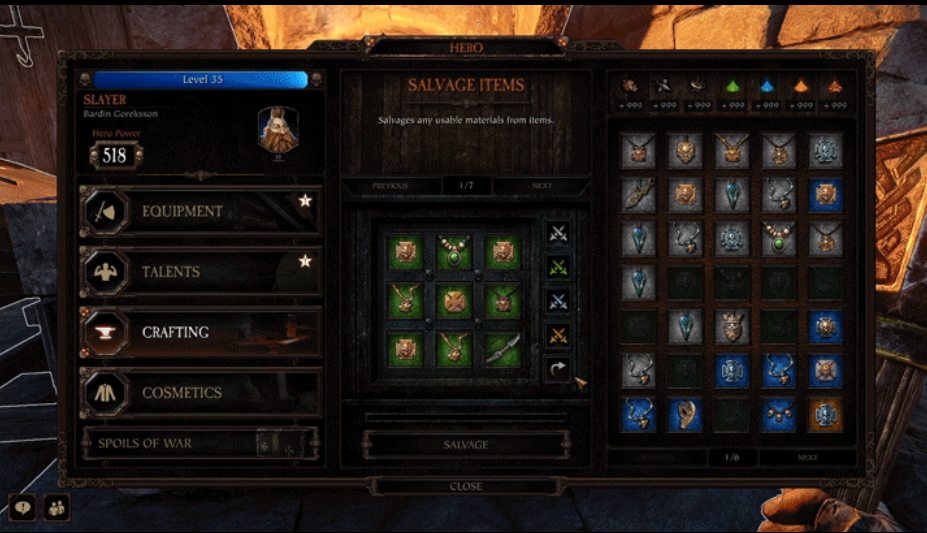Select the orange charm in inventory grid
Screen dimensions: 927x533
825,415
